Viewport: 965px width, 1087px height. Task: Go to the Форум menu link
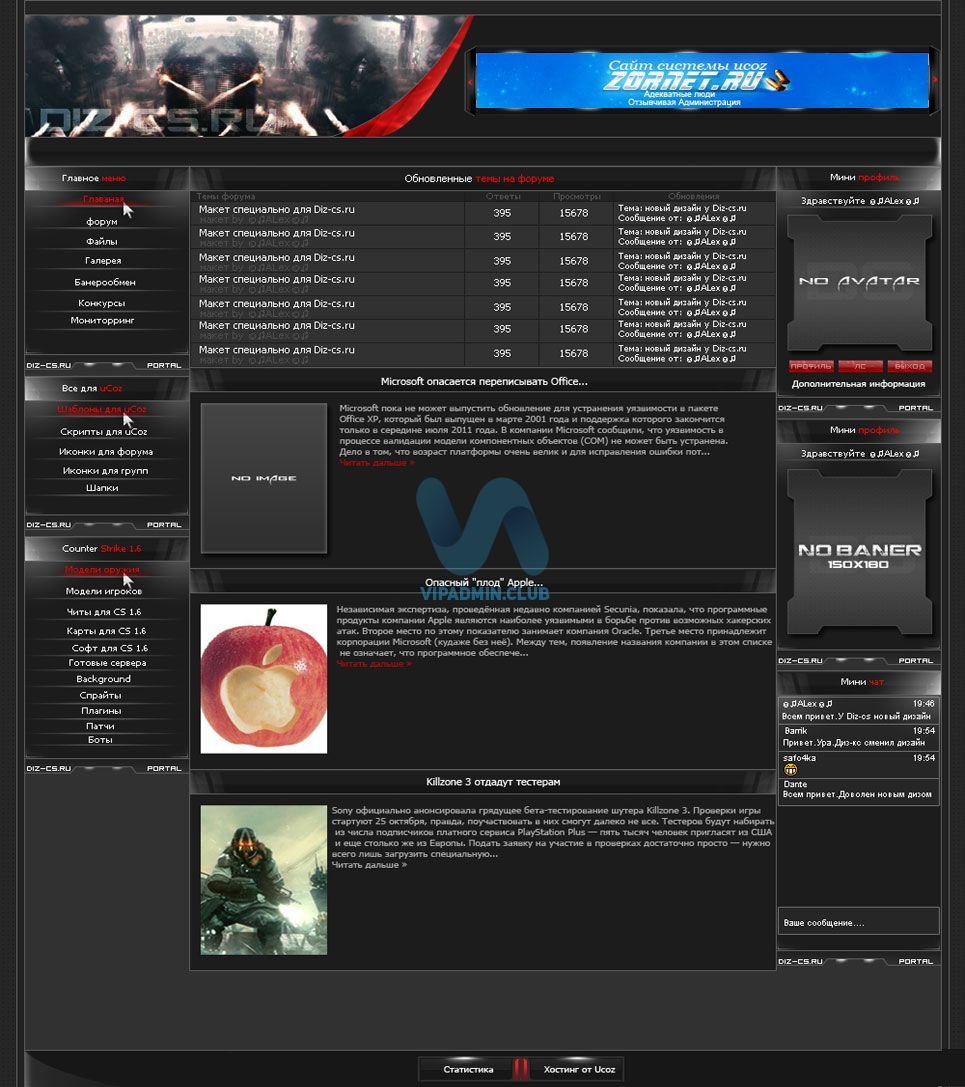point(102,222)
